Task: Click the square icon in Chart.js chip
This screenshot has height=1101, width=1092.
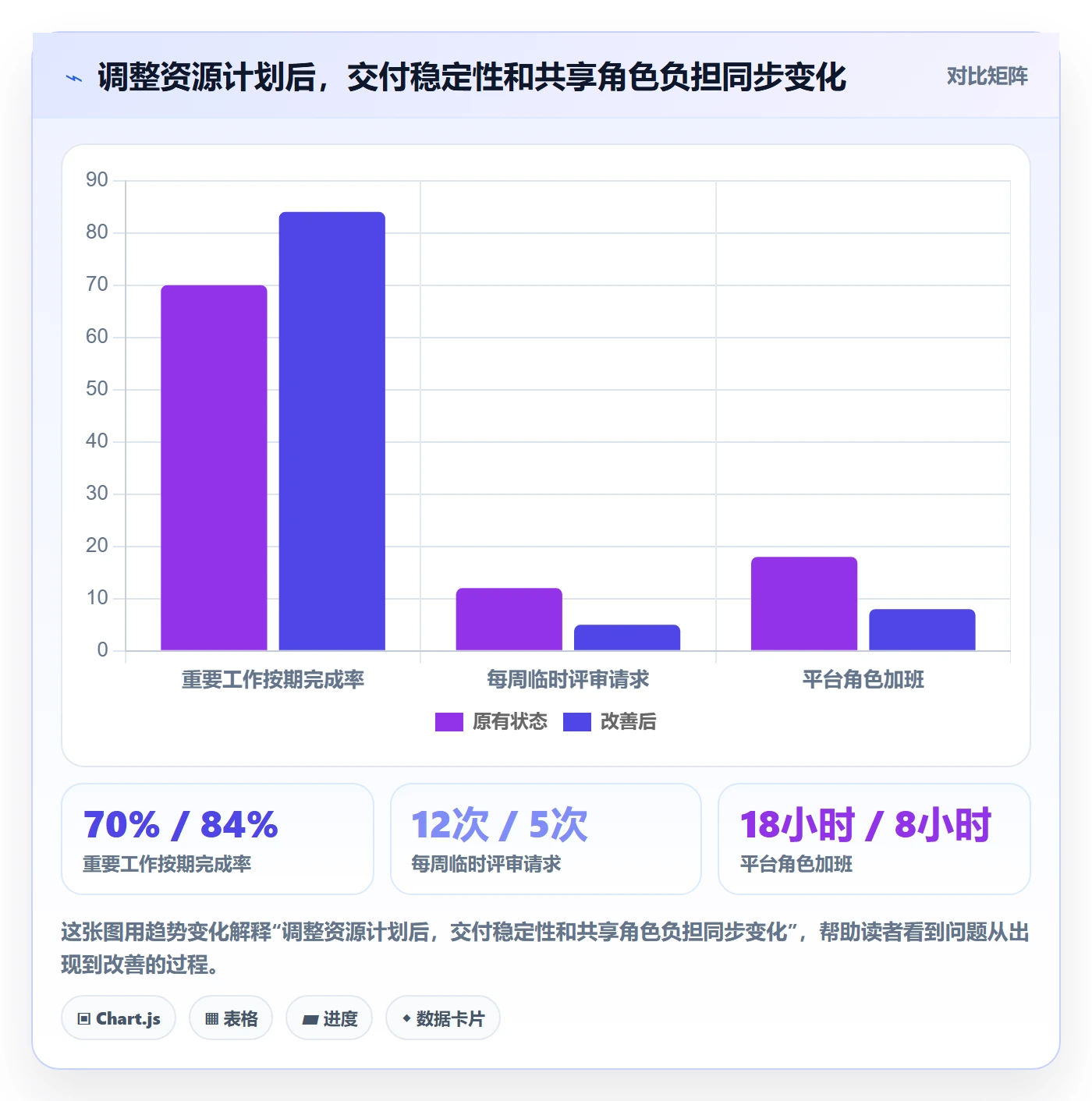Action: [x=84, y=1019]
